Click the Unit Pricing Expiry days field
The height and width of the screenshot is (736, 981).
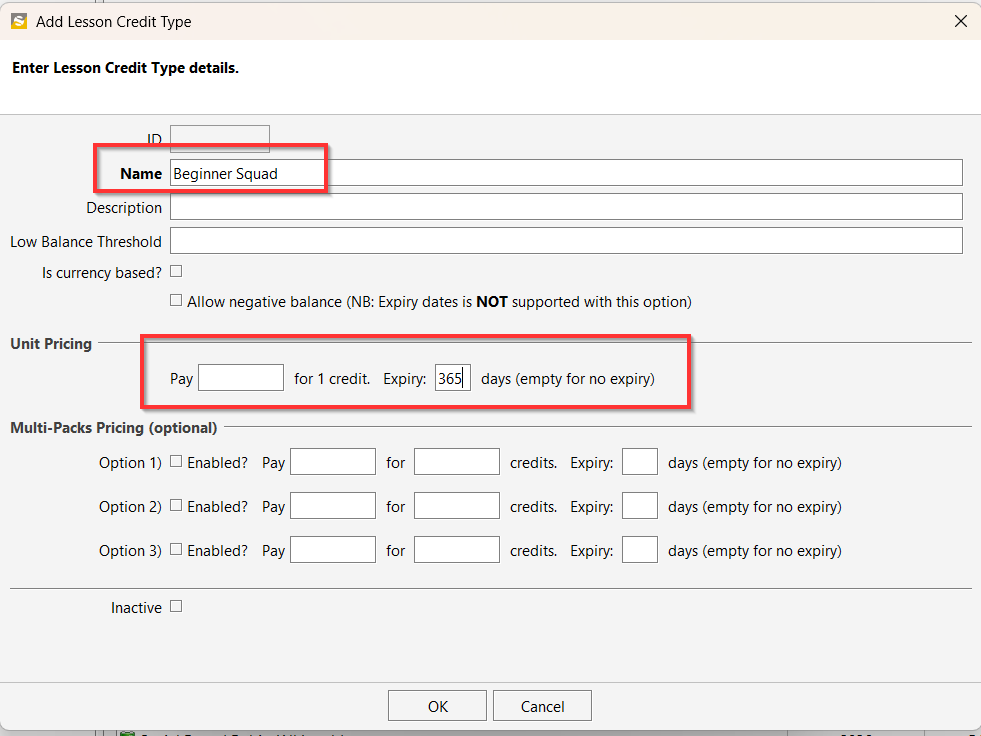[452, 378]
